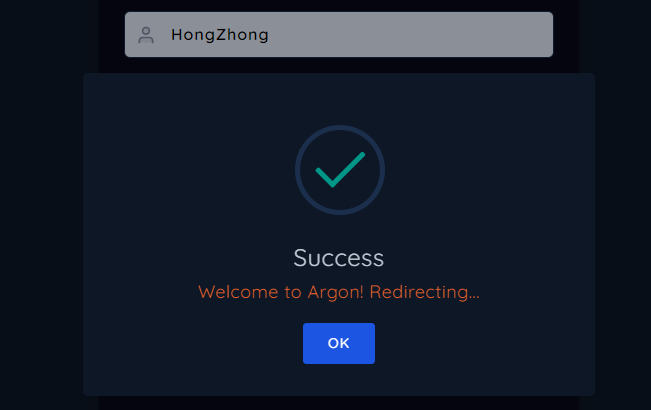Click the word Welcome in orange message
This screenshot has height=410, width=651.
click(238, 292)
